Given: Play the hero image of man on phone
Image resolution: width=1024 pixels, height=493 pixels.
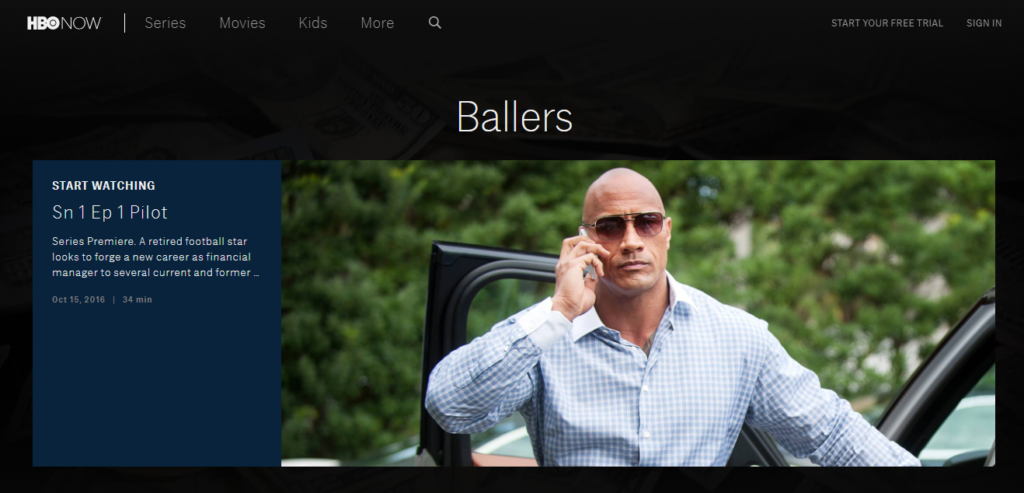Looking at the screenshot, I should coord(638,313).
